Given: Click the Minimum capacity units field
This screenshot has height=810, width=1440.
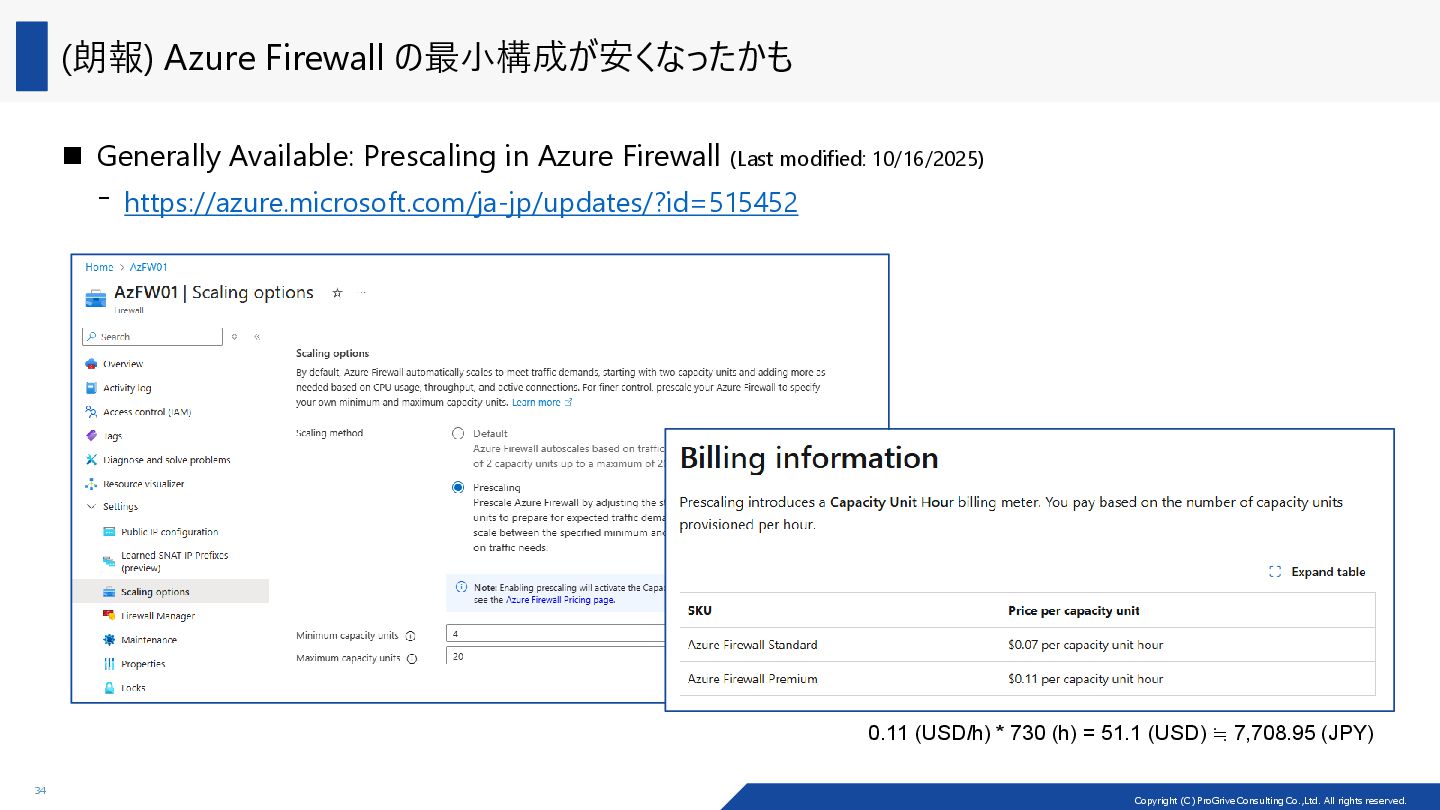Looking at the screenshot, I should tap(556, 634).
